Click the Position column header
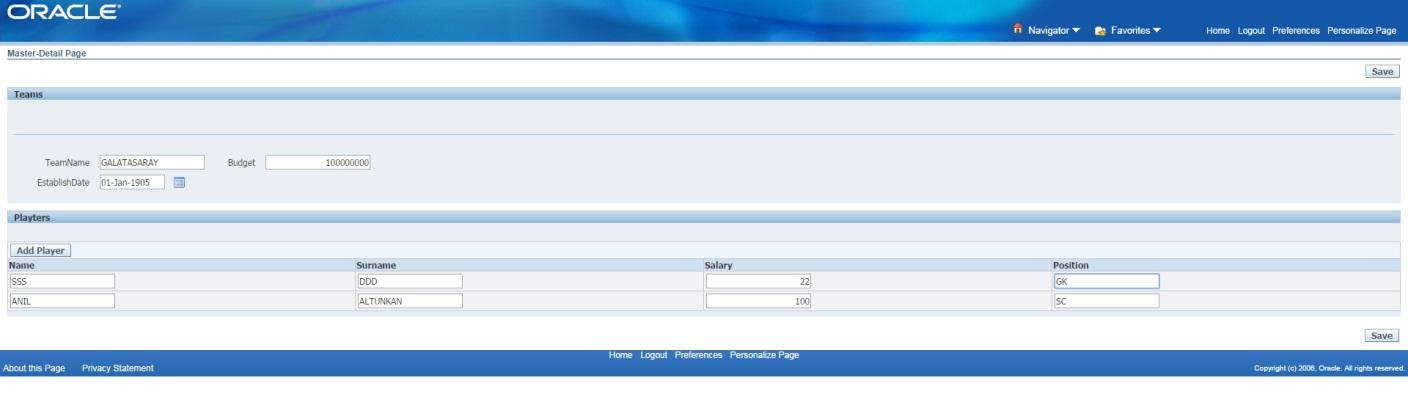1408x397 pixels. 1071,265
